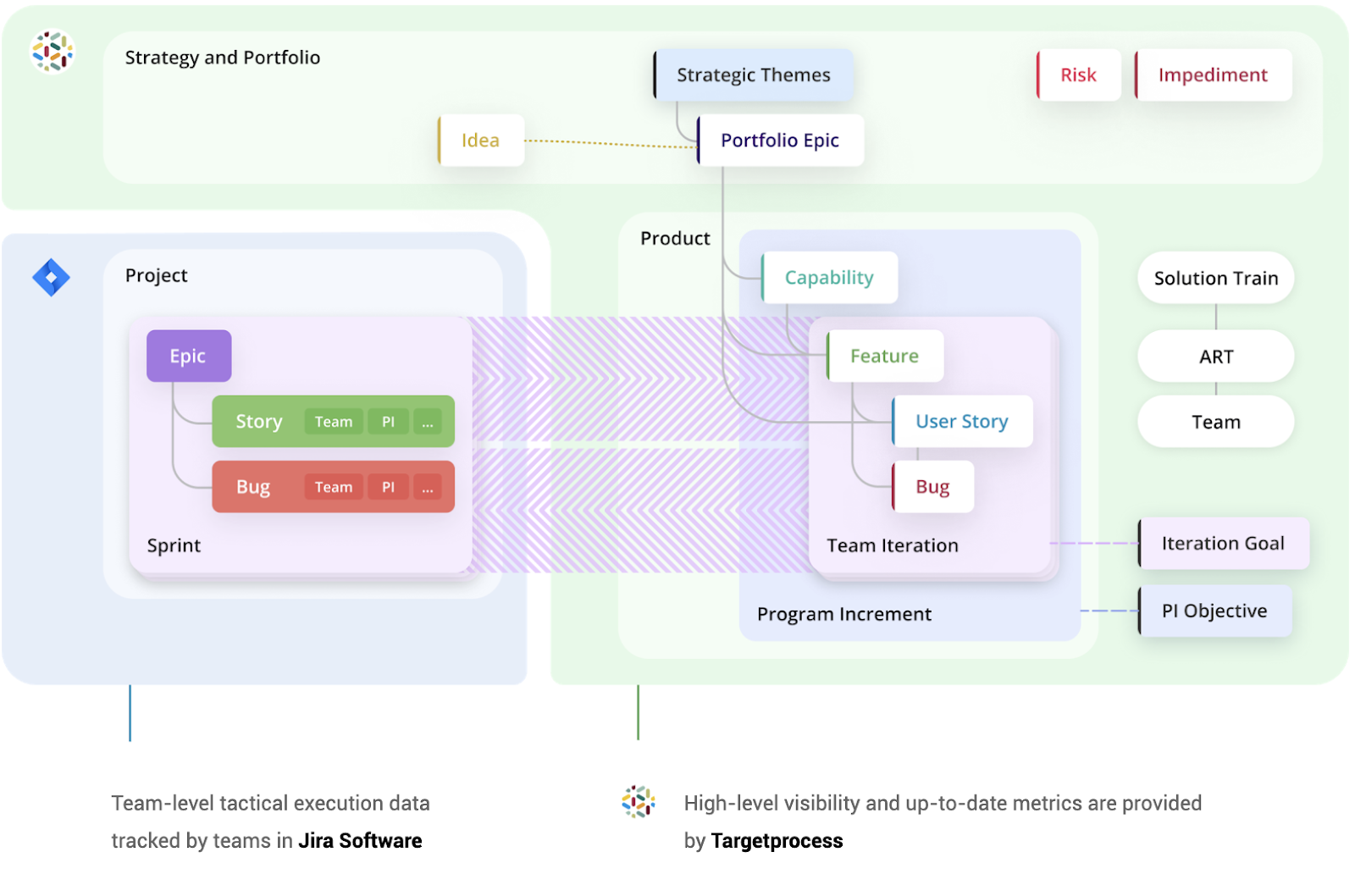Image resolution: width=1355 pixels, height=896 pixels.
Task: Select the Impediment box
Action: coord(1213,75)
